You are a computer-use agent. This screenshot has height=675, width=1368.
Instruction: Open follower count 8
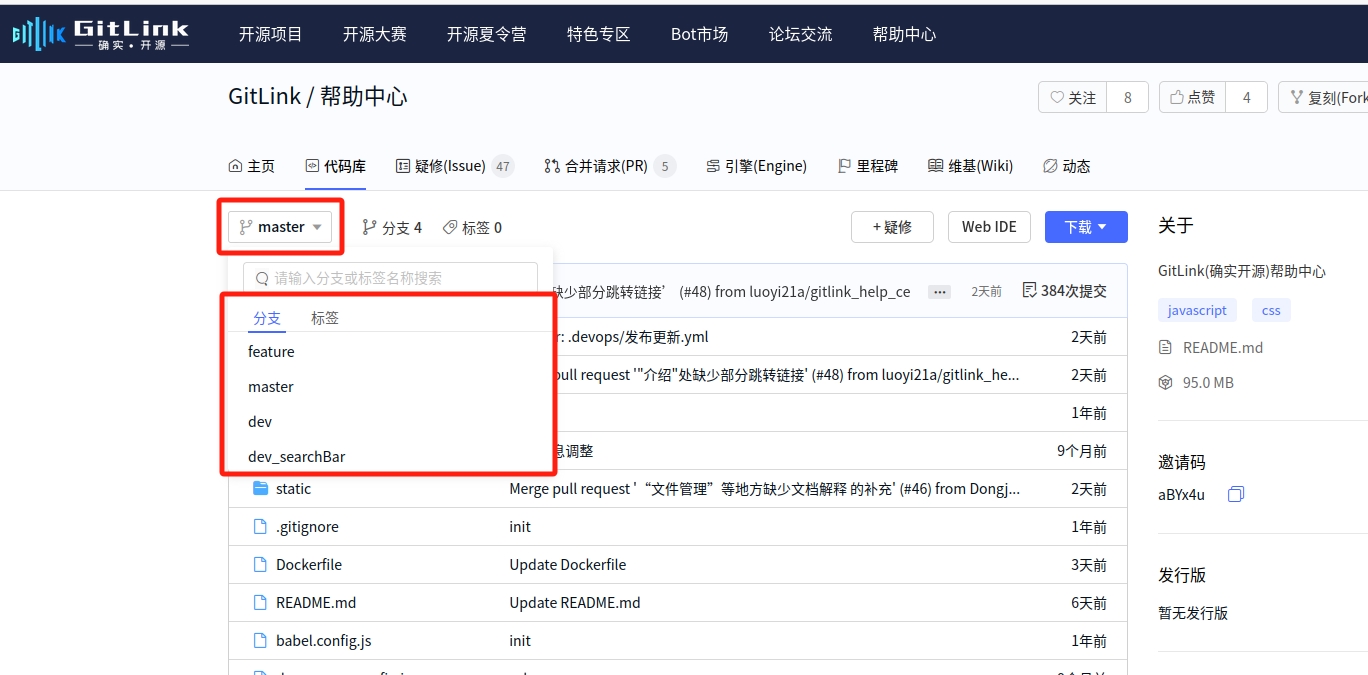click(x=1128, y=97)
